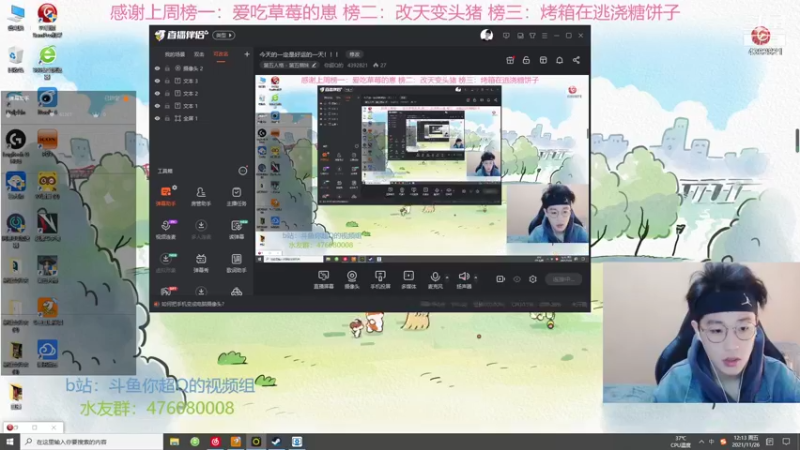Click the share icon above the preview

click(576, 60)
